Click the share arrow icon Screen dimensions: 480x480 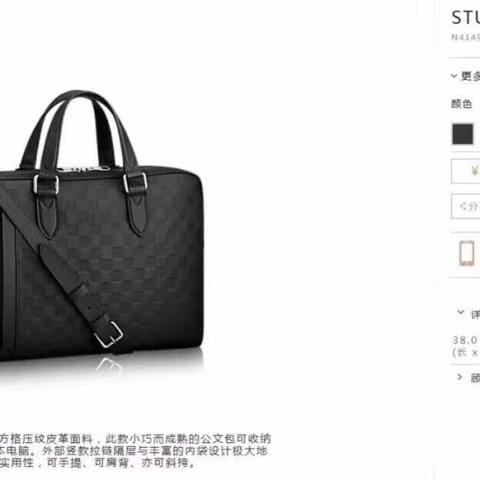(463, 207)
